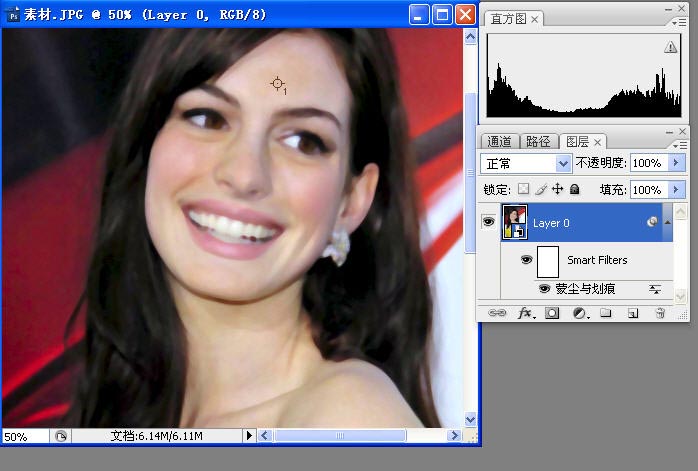Toggle Smart Filters visibility eye
Screen dimensions: 698x471
527,259
